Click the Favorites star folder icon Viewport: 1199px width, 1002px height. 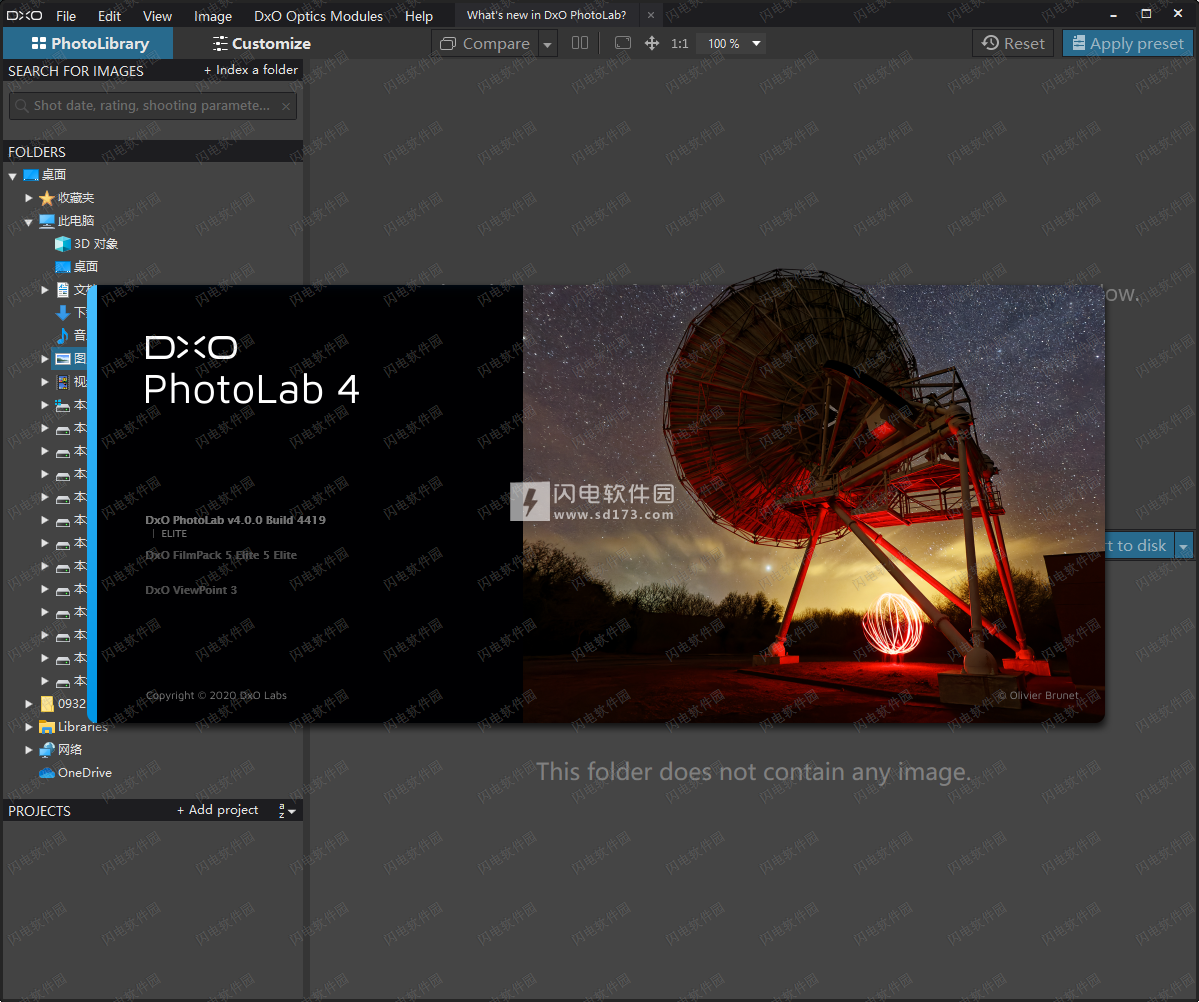coord(47,198)
